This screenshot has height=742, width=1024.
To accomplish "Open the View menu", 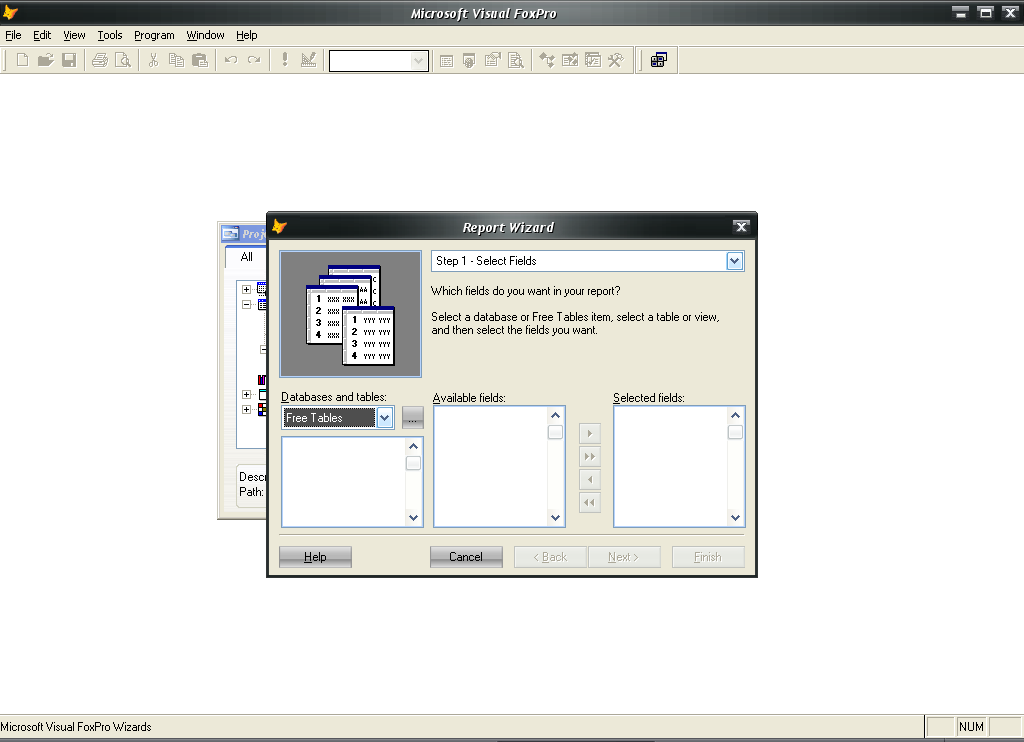I will tap(74, 35).
